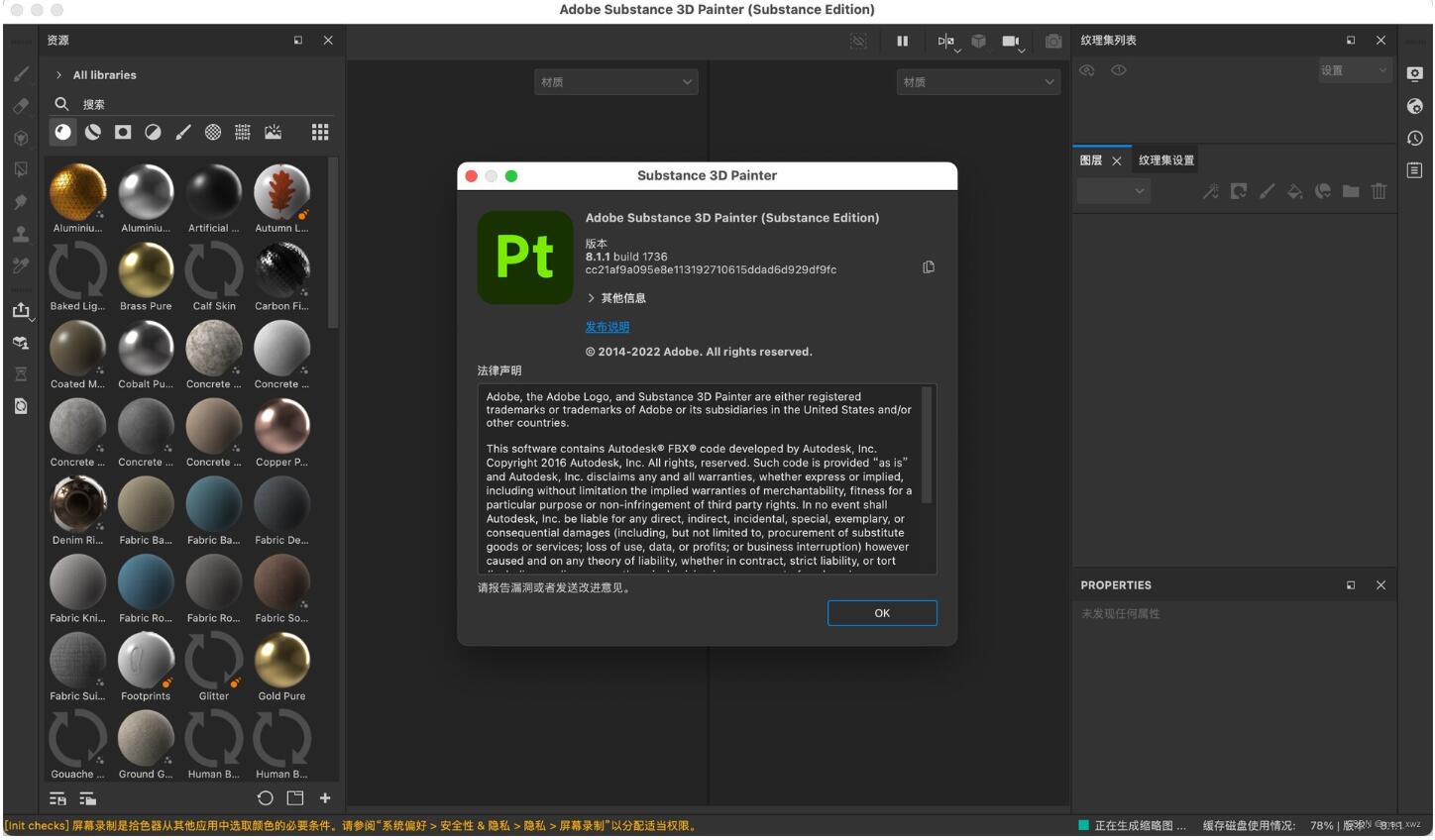Filter assets by Brushes
The image size is (1435, 840).
point(183,132)
